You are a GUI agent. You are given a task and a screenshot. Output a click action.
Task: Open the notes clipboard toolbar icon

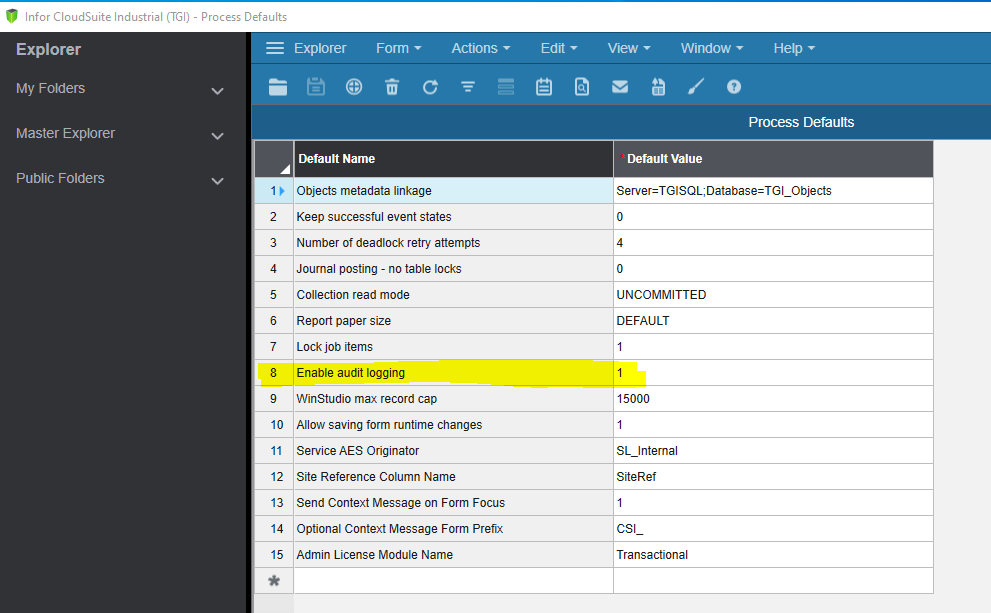544,87
